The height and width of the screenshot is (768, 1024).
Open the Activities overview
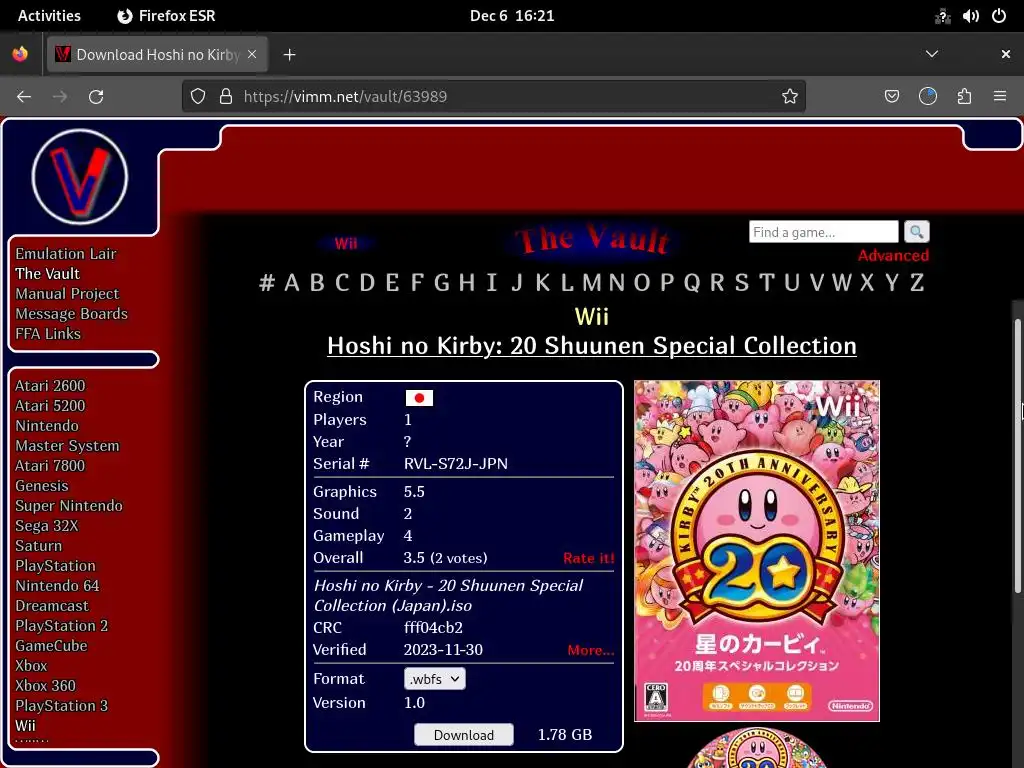pyautogui.click(x=49, y=16)
